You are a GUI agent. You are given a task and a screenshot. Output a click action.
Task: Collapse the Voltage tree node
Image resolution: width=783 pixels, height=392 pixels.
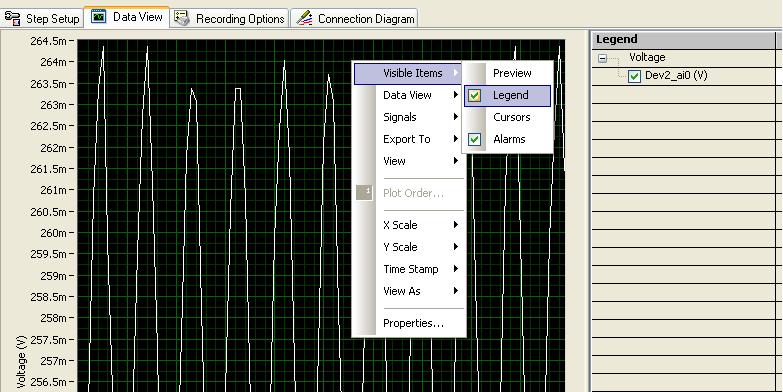tap(602, 58)
